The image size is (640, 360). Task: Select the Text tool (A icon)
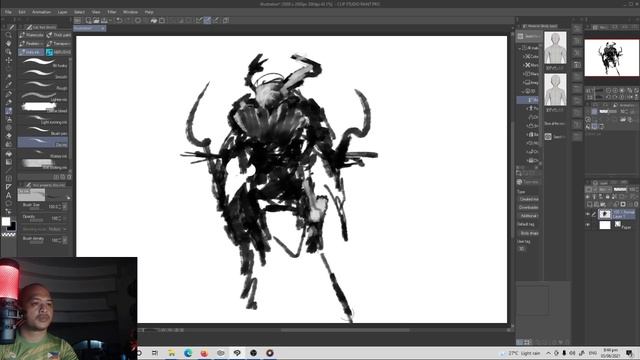pyautogui.click(x=9, y=195)
